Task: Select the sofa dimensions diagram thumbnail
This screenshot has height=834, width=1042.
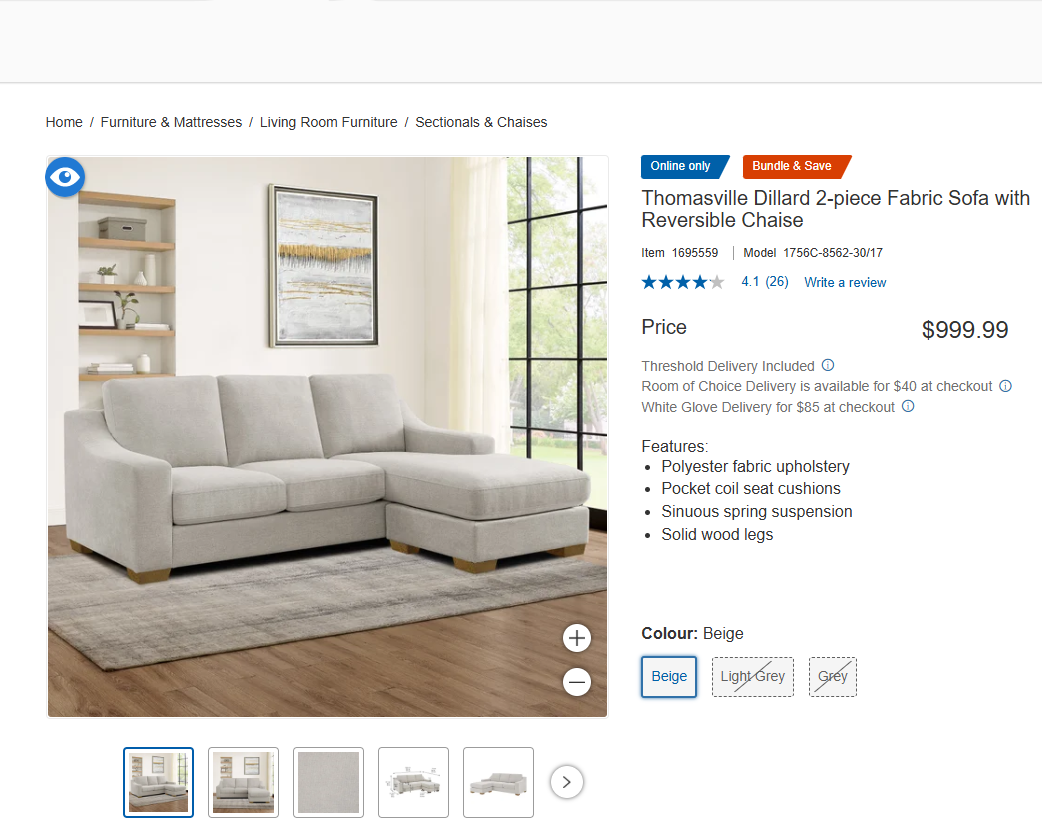Action: 413,782
